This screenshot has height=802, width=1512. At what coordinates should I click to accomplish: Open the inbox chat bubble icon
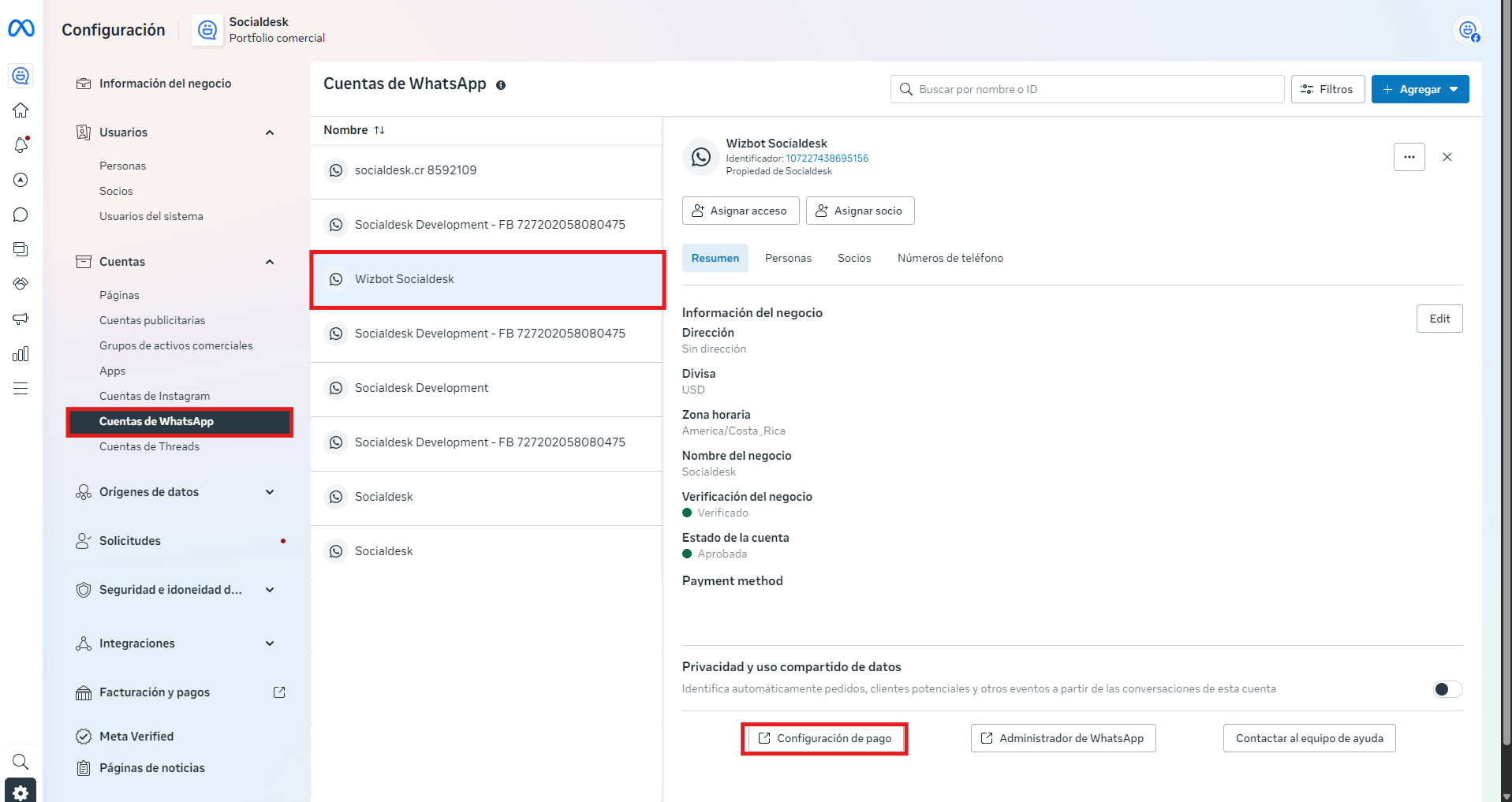click(21, 214)
